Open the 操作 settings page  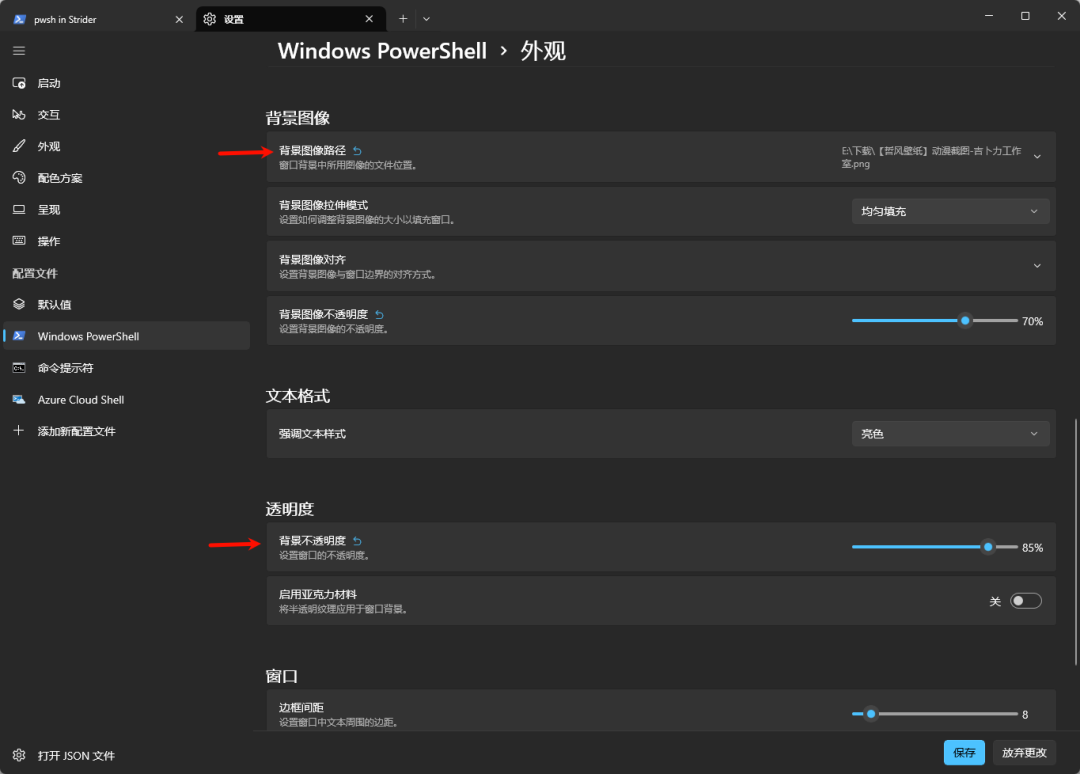127,242
